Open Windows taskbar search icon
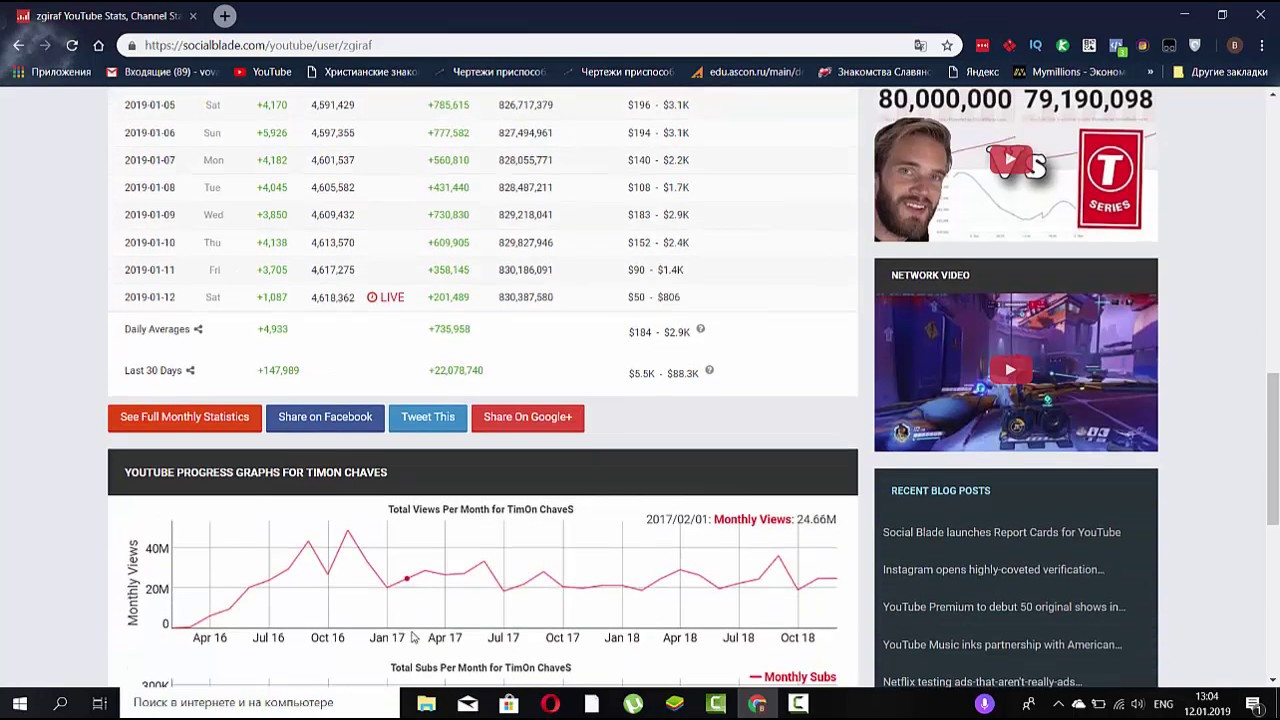Viewport: 1280px width, 720px height. point(60,703)
